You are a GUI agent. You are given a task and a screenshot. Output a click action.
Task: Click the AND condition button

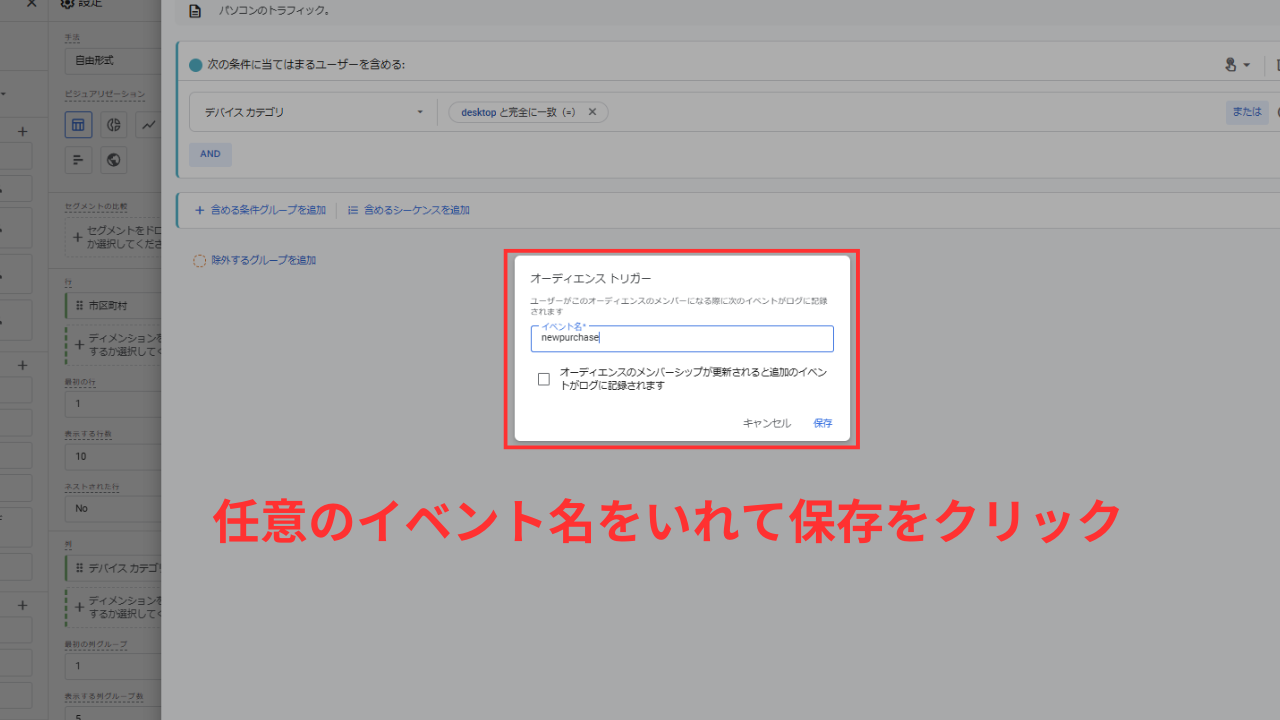(x=210, y=154)
